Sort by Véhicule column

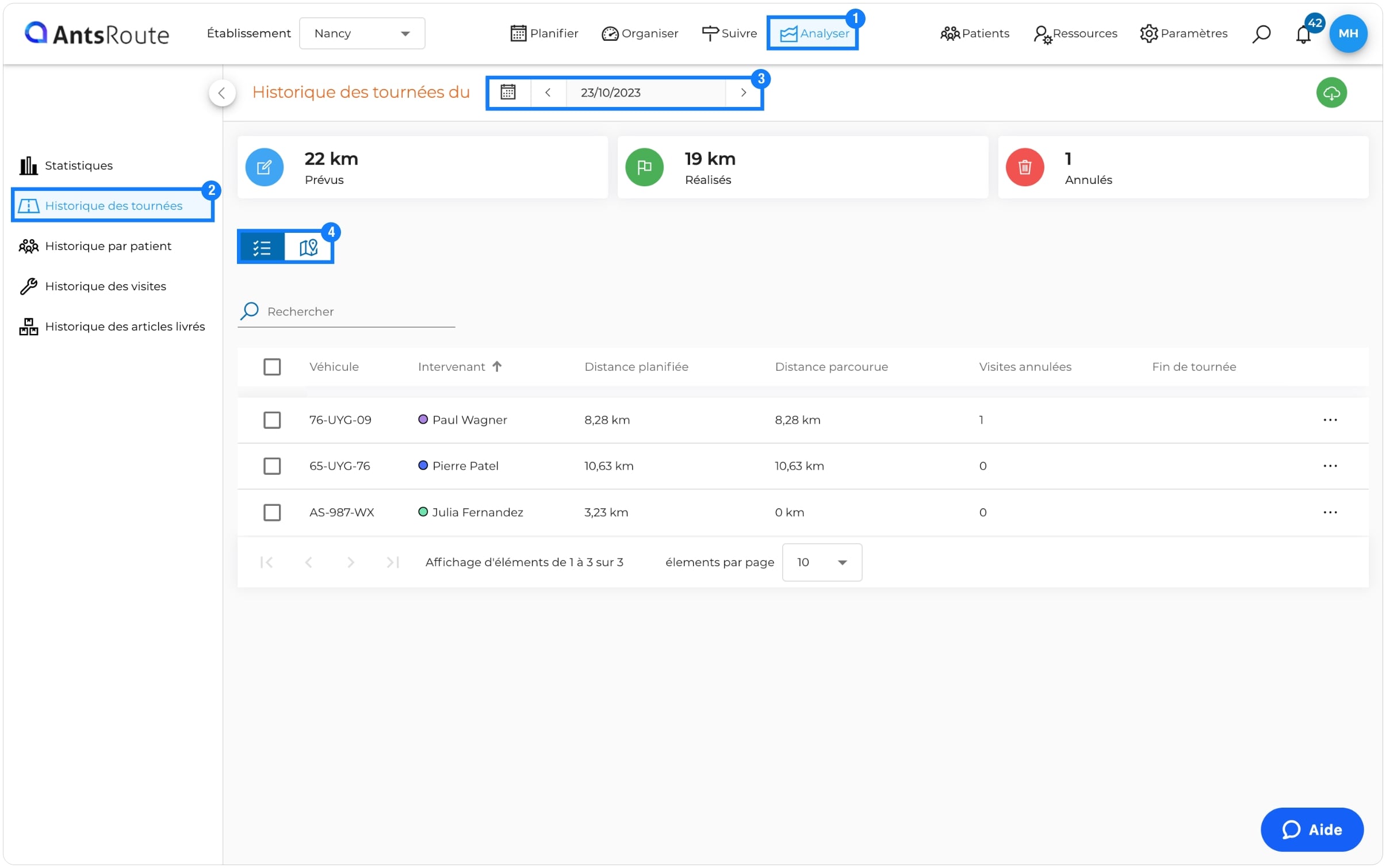(334, 367)
